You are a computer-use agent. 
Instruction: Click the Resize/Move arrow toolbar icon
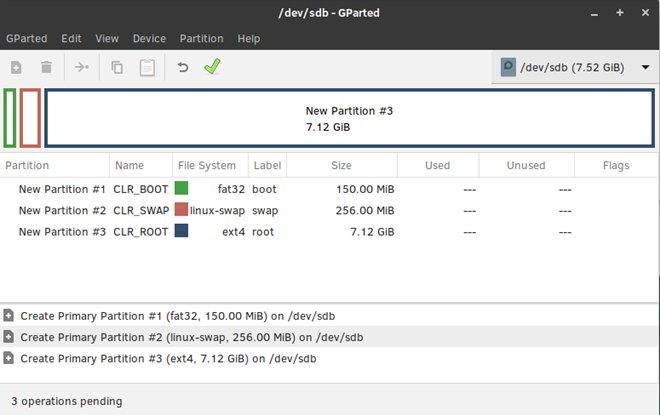[81, 67]
